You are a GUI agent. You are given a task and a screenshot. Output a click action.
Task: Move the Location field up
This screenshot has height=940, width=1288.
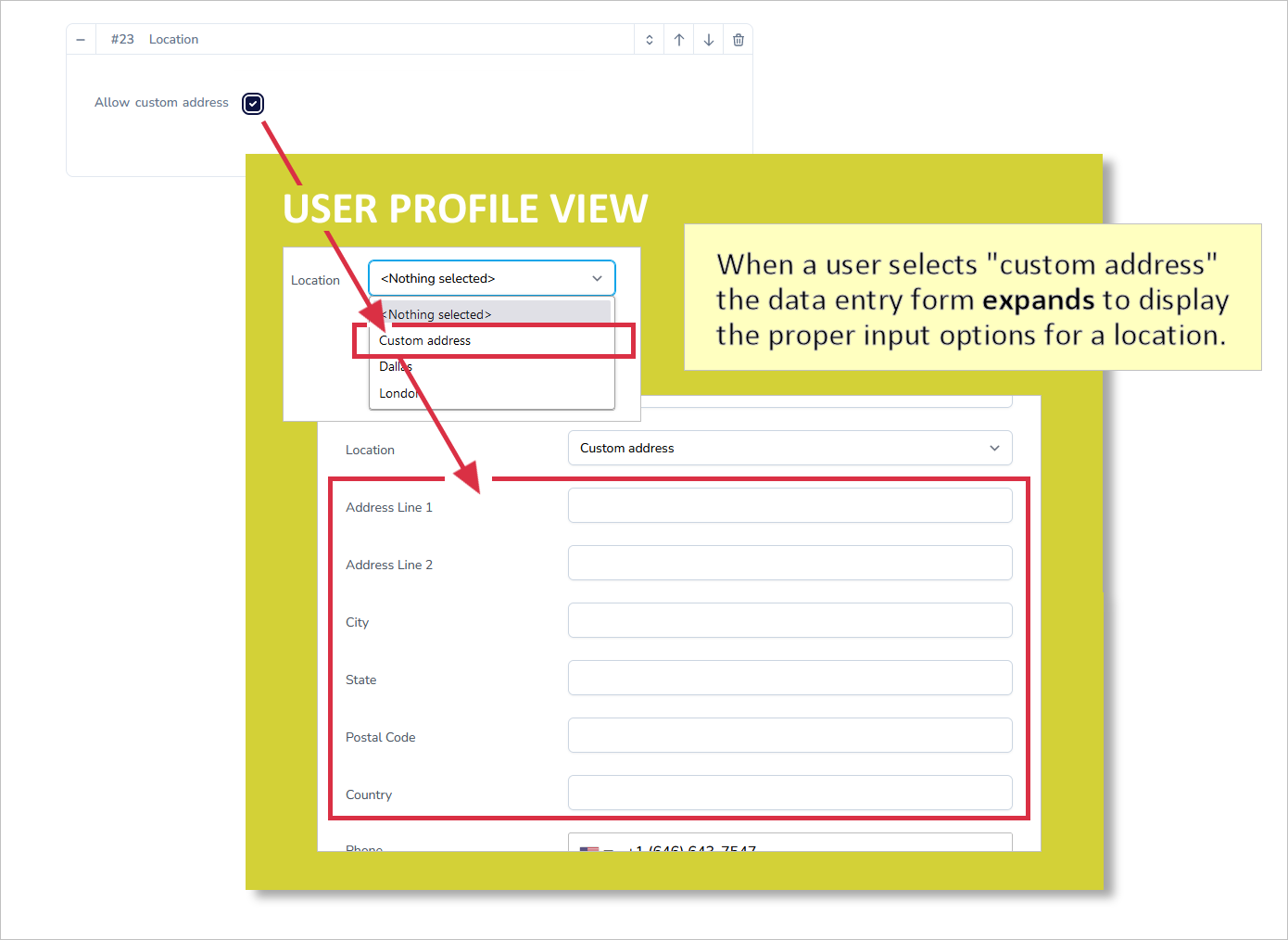(x=678, y=39)
